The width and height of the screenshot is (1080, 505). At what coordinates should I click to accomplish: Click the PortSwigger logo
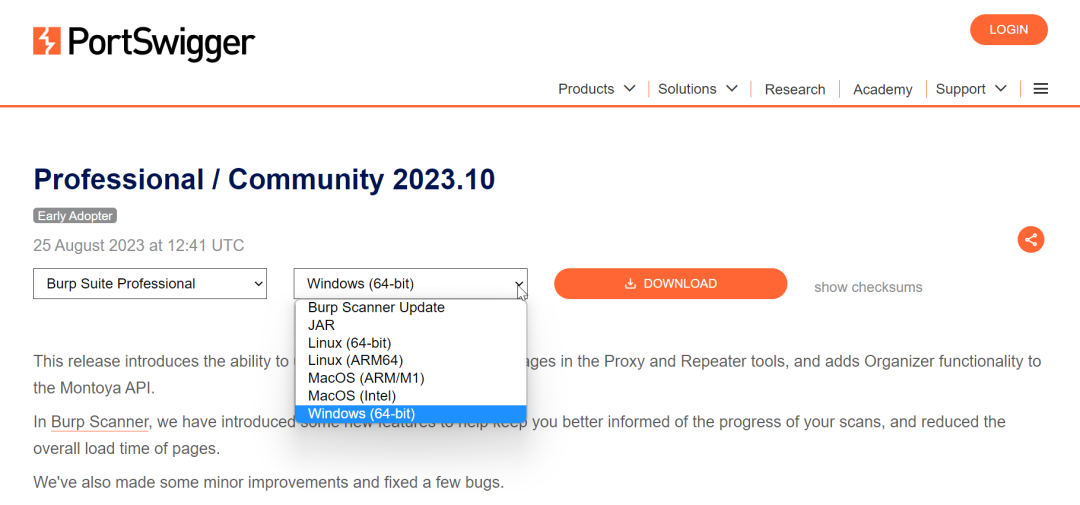(143, 42)
